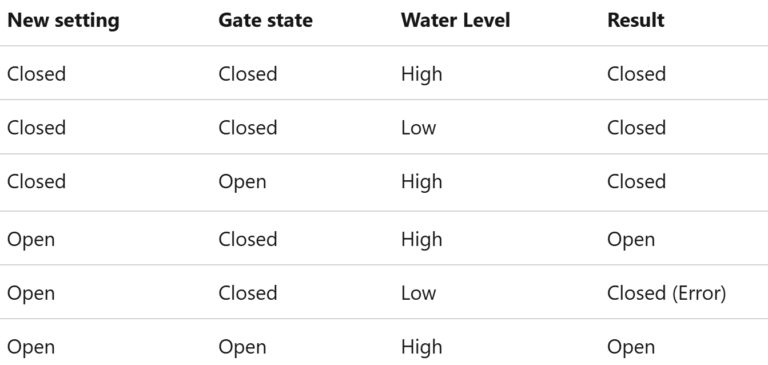Image resolution: width=768 pixels, height=365 pixels.
Task: Click "Open" new setting in the fourth row
Action: [31, 240]
